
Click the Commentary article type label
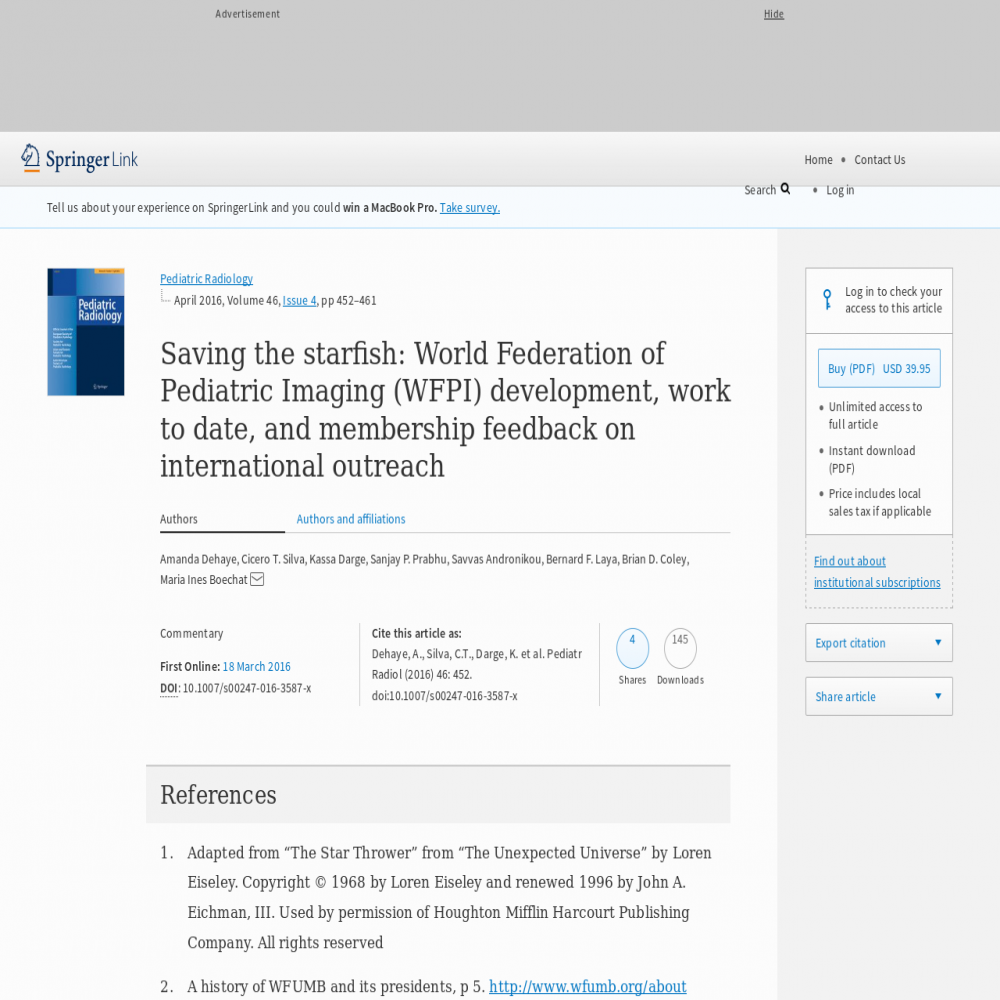191,633
